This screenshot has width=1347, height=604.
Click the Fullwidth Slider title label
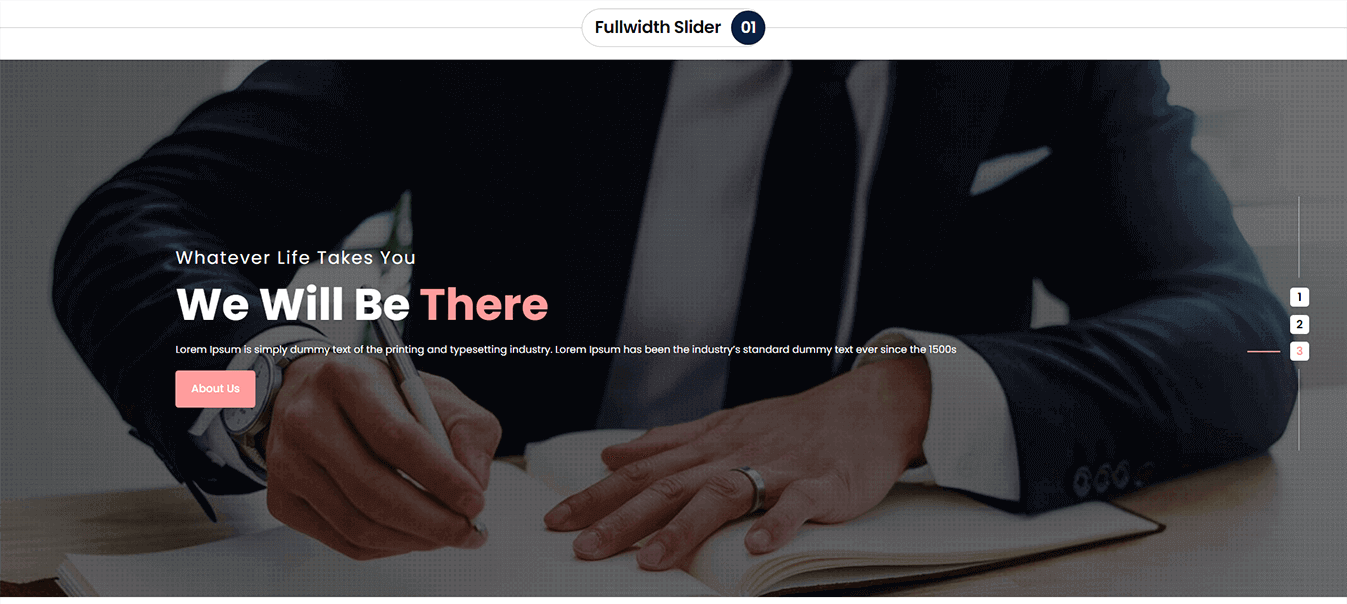tap(658, 27)
